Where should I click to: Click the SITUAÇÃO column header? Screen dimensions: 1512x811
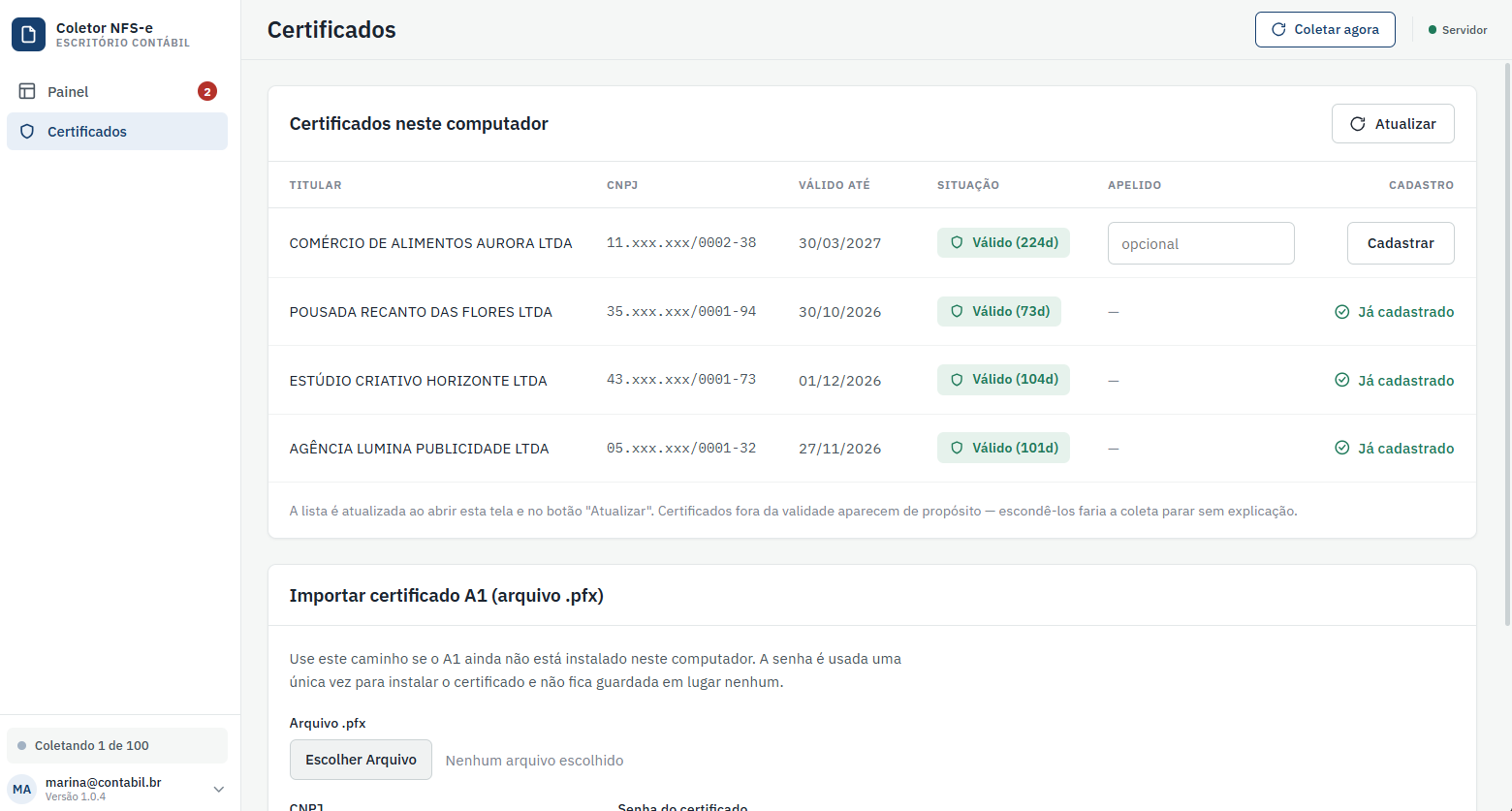coord(968,185)
